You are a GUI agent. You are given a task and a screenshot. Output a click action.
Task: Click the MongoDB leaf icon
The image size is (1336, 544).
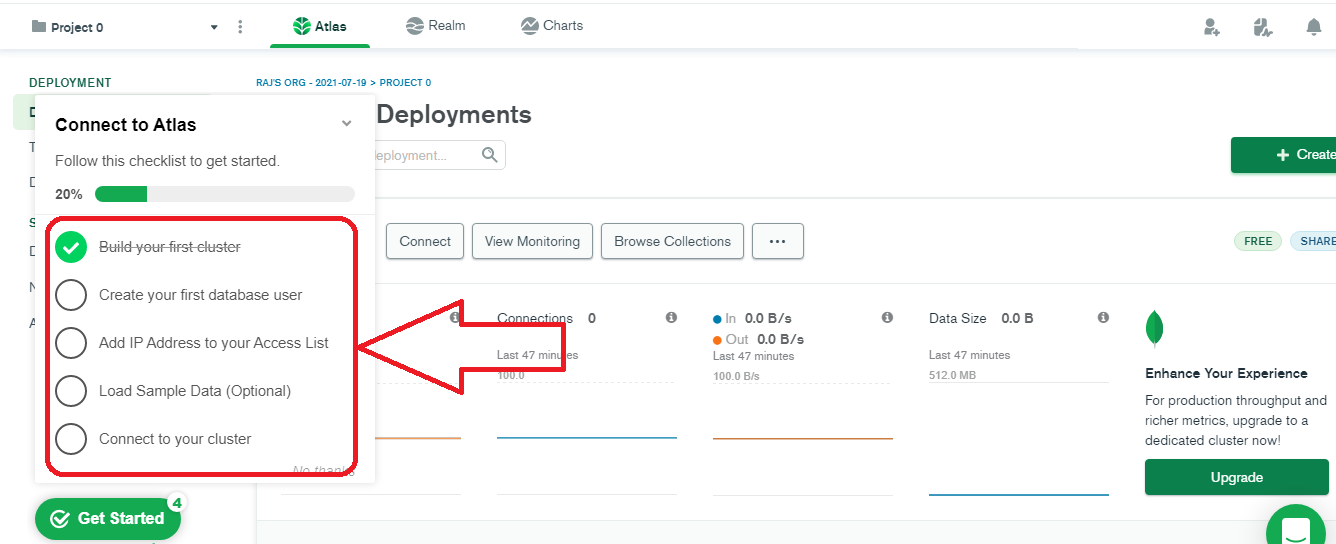pyautogui.click(x=1154, y=328)
